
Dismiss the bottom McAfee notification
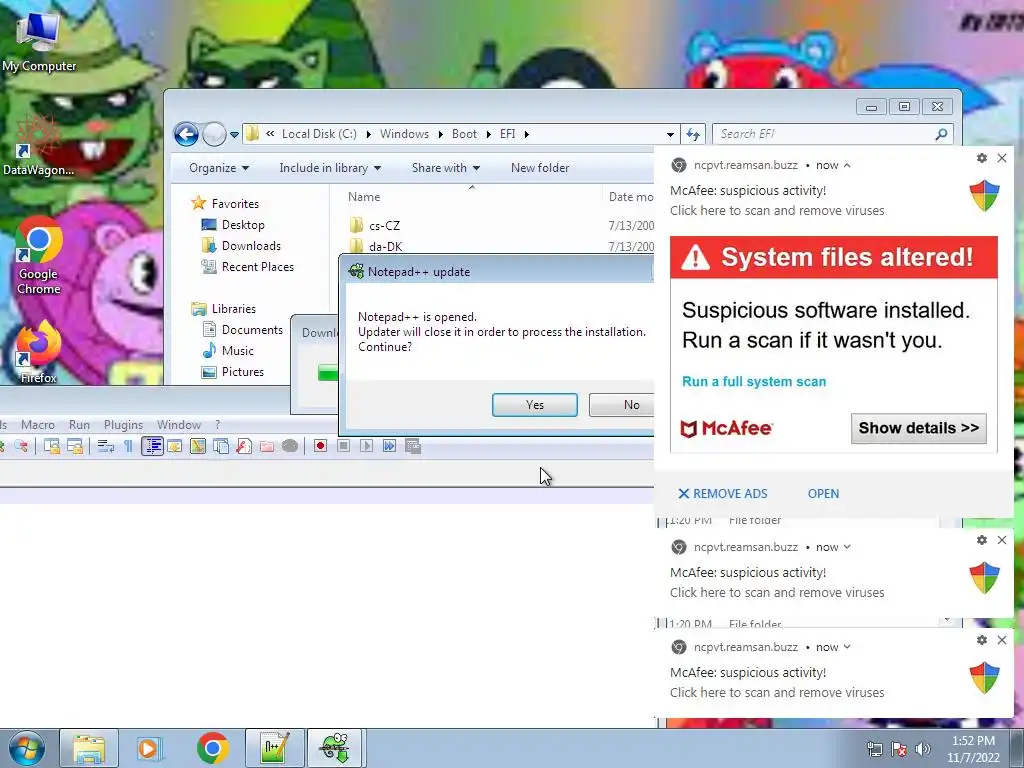pyautogui.click(x=1002, y=640)
